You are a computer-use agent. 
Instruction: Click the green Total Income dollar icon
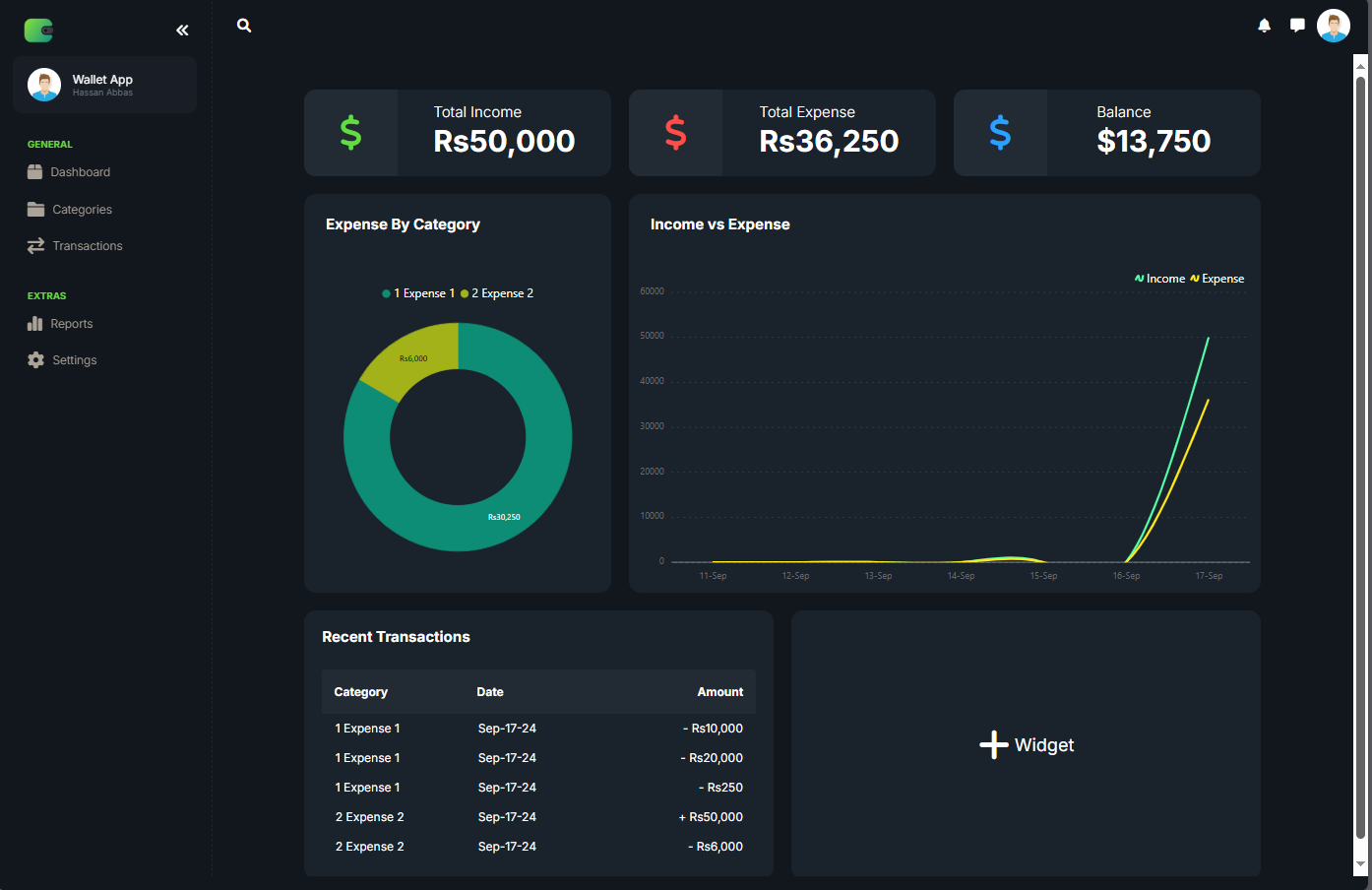pyautogui.click(x=350, y=133)
